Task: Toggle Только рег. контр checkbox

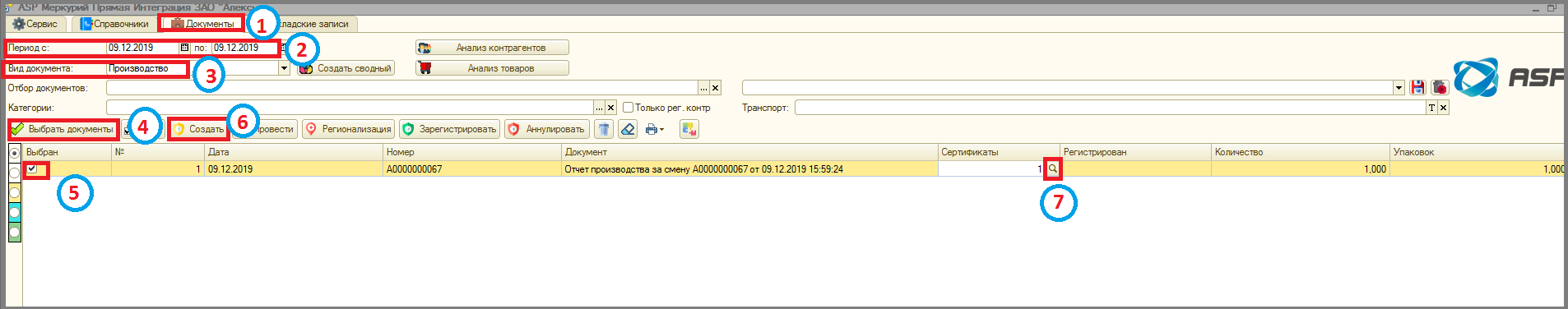Action: coord(628,108)
